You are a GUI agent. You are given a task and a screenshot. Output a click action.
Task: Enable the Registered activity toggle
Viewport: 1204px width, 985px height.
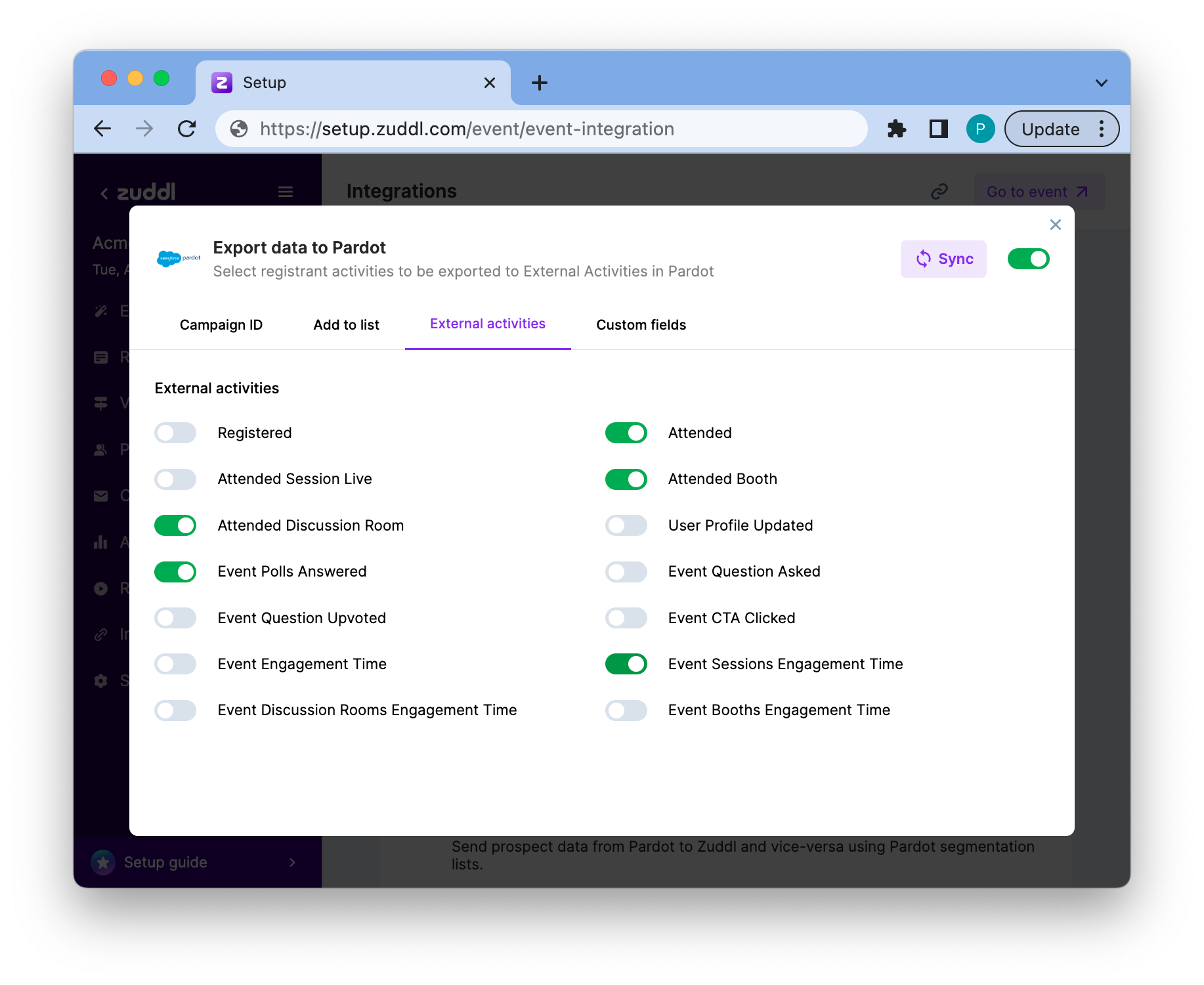(x=175, y=433)
